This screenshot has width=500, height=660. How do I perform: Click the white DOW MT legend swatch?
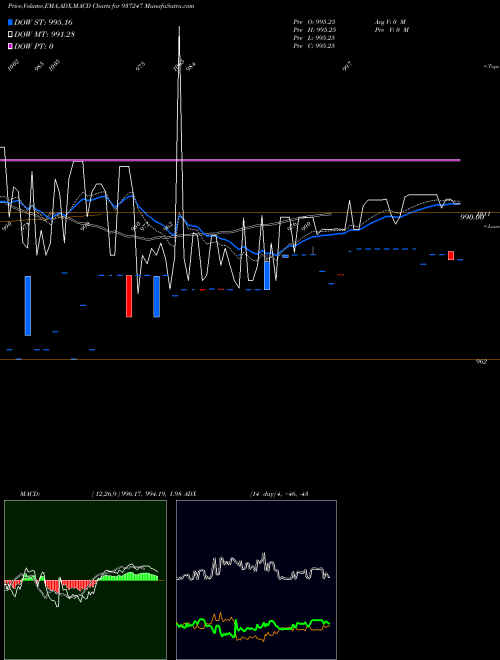[11, 34]
